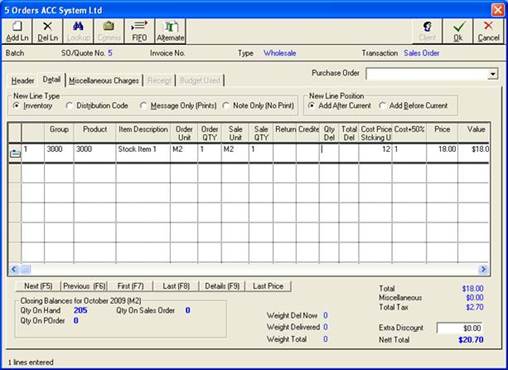Click the Wholesale type value

click(280, 53)
